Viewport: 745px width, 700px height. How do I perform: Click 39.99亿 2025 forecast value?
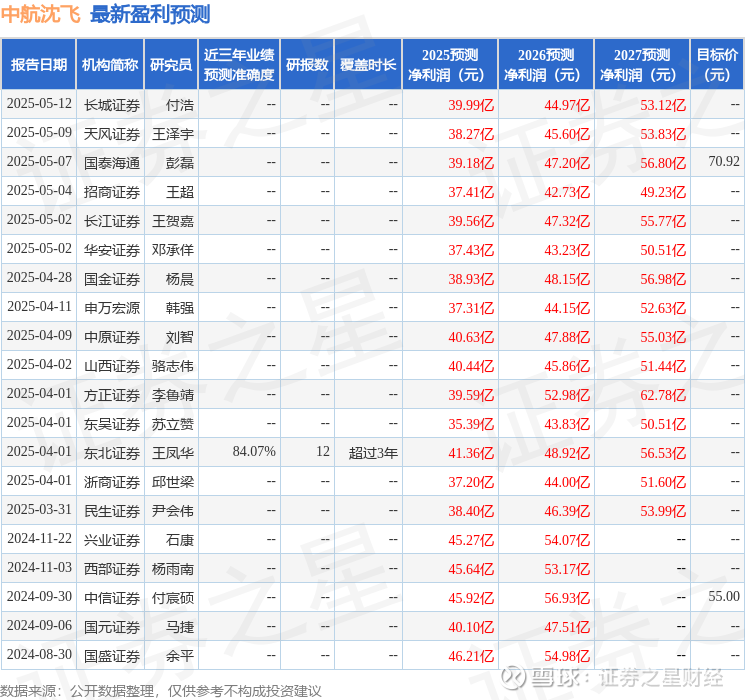coord(471,105)
